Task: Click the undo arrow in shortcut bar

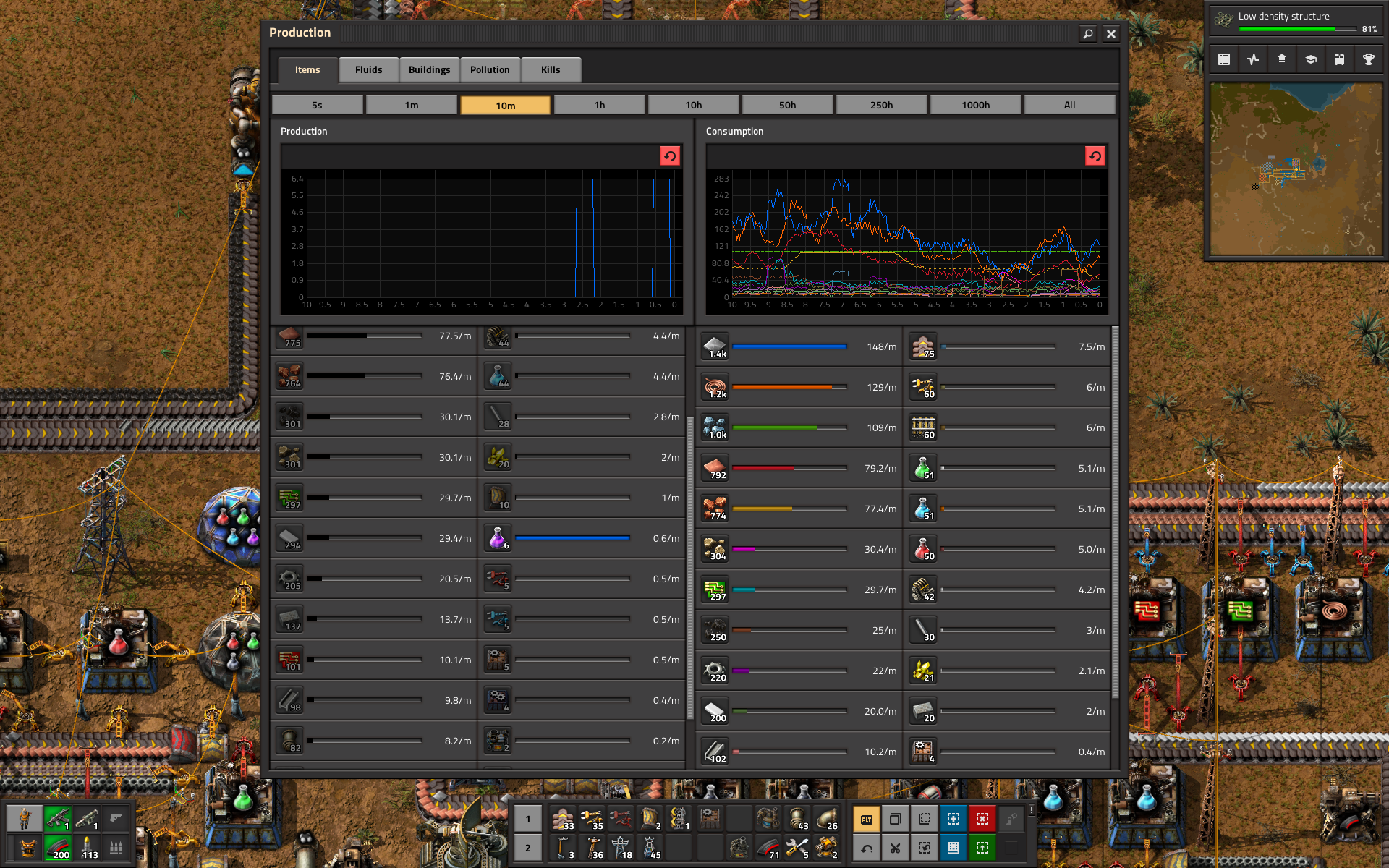Action: 866,848
